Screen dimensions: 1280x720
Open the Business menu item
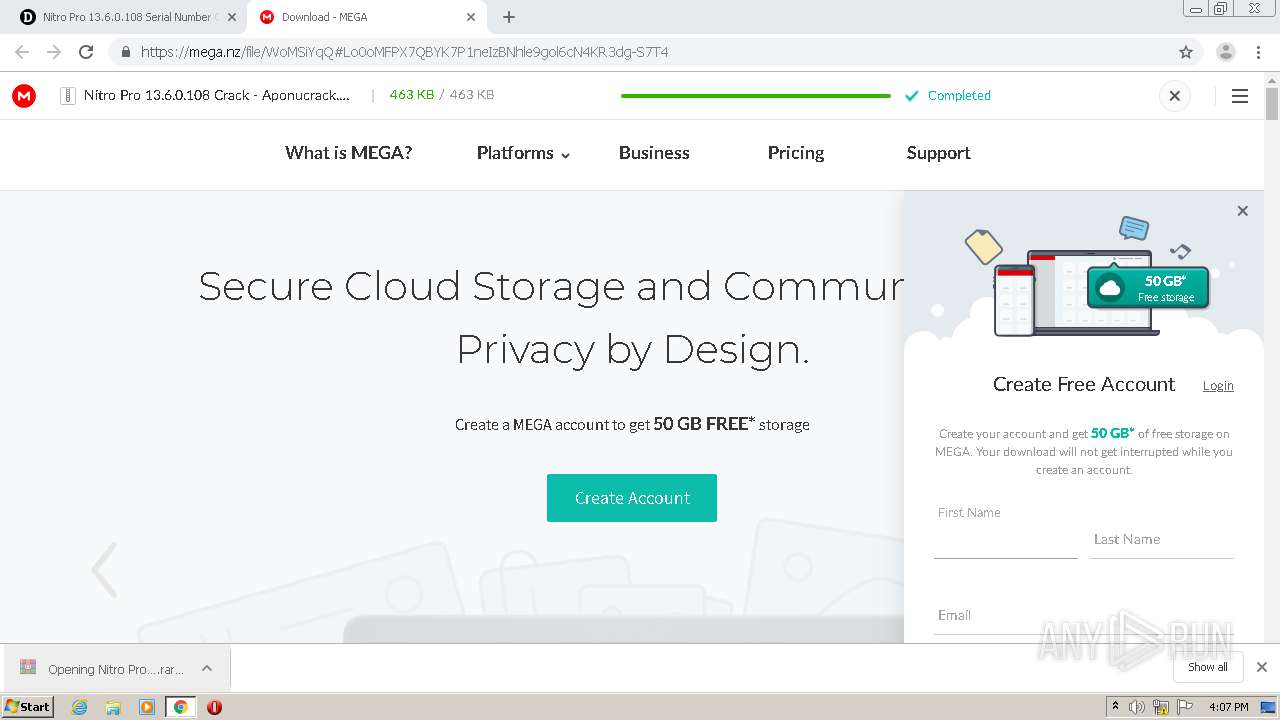click(x=654, y=153)
